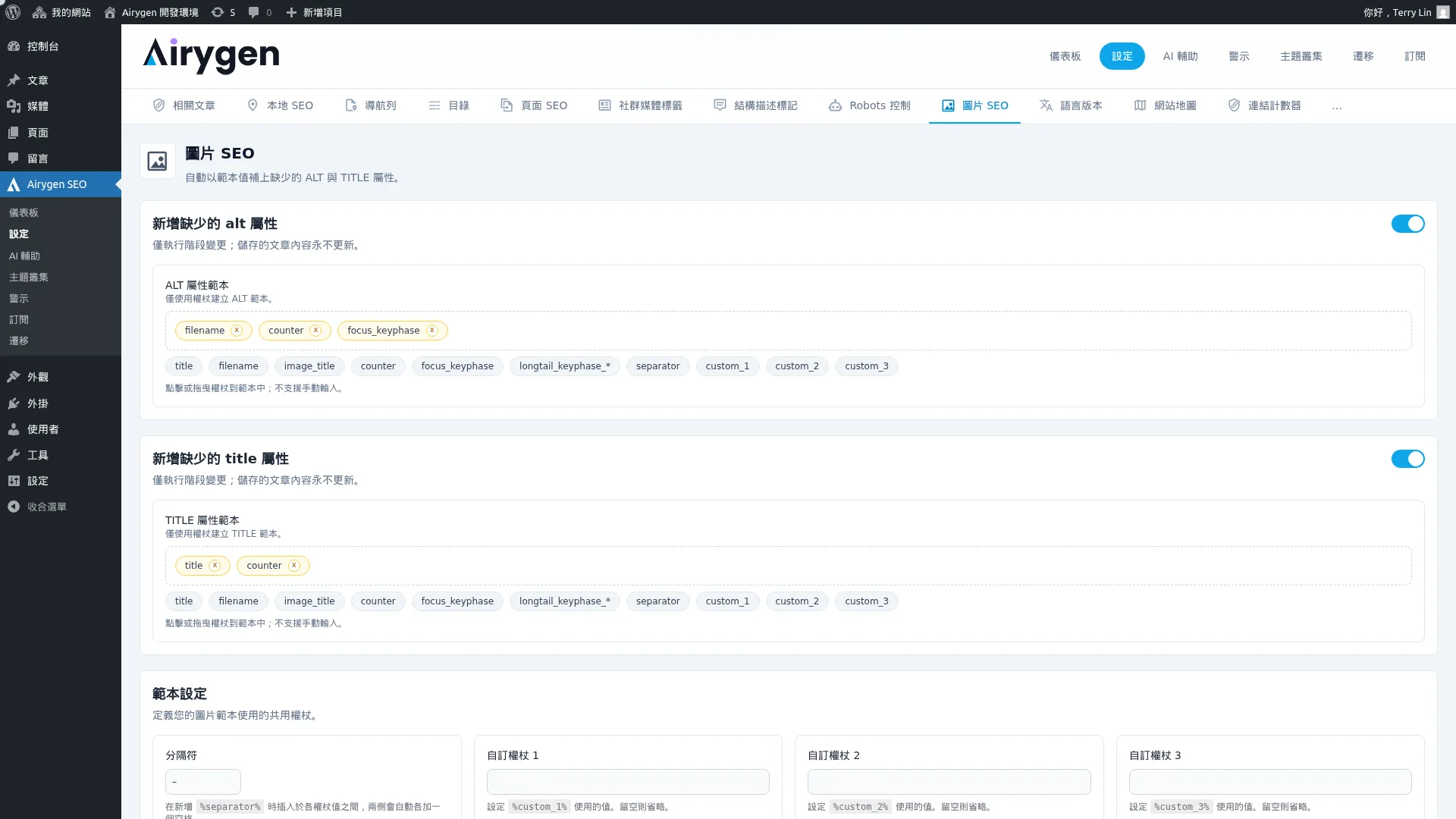Image resolution: width=1456 pixels, height=819 pixels.
Task: Click the 圖片 SEO heading image icon
Action: 157,161
